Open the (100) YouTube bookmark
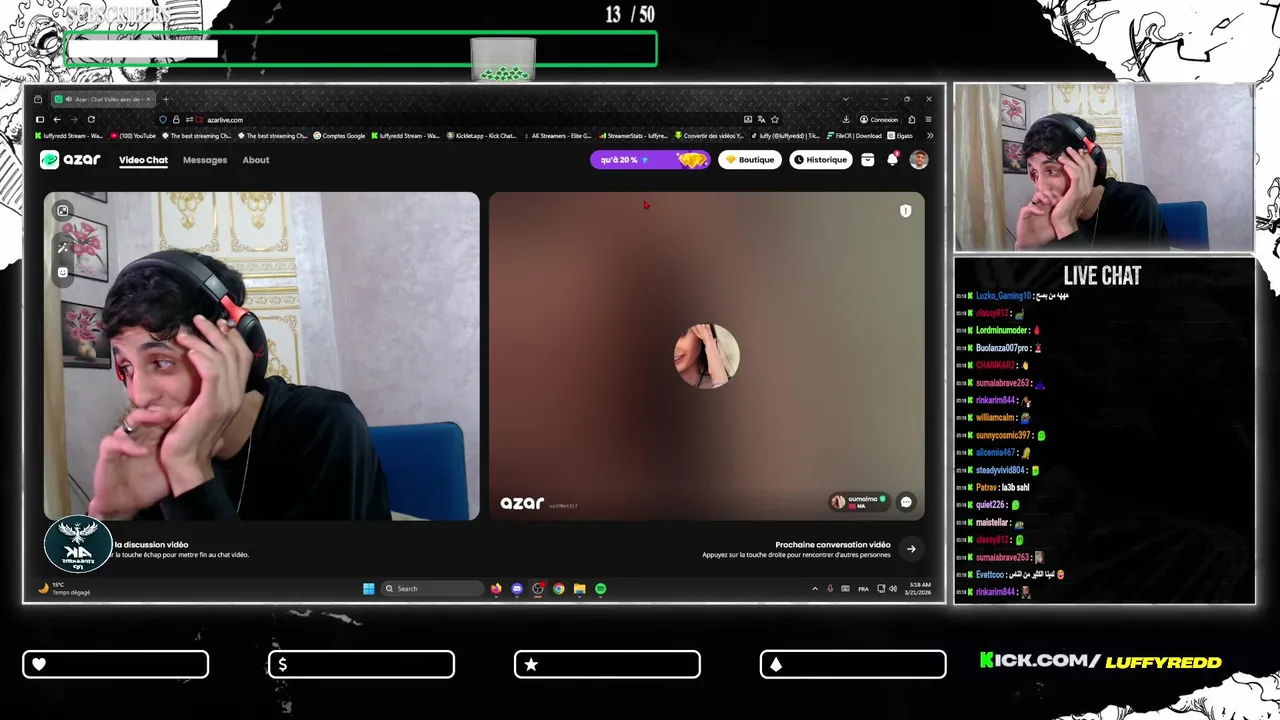This screenshot has height=720, width=1280. point(133,136)
